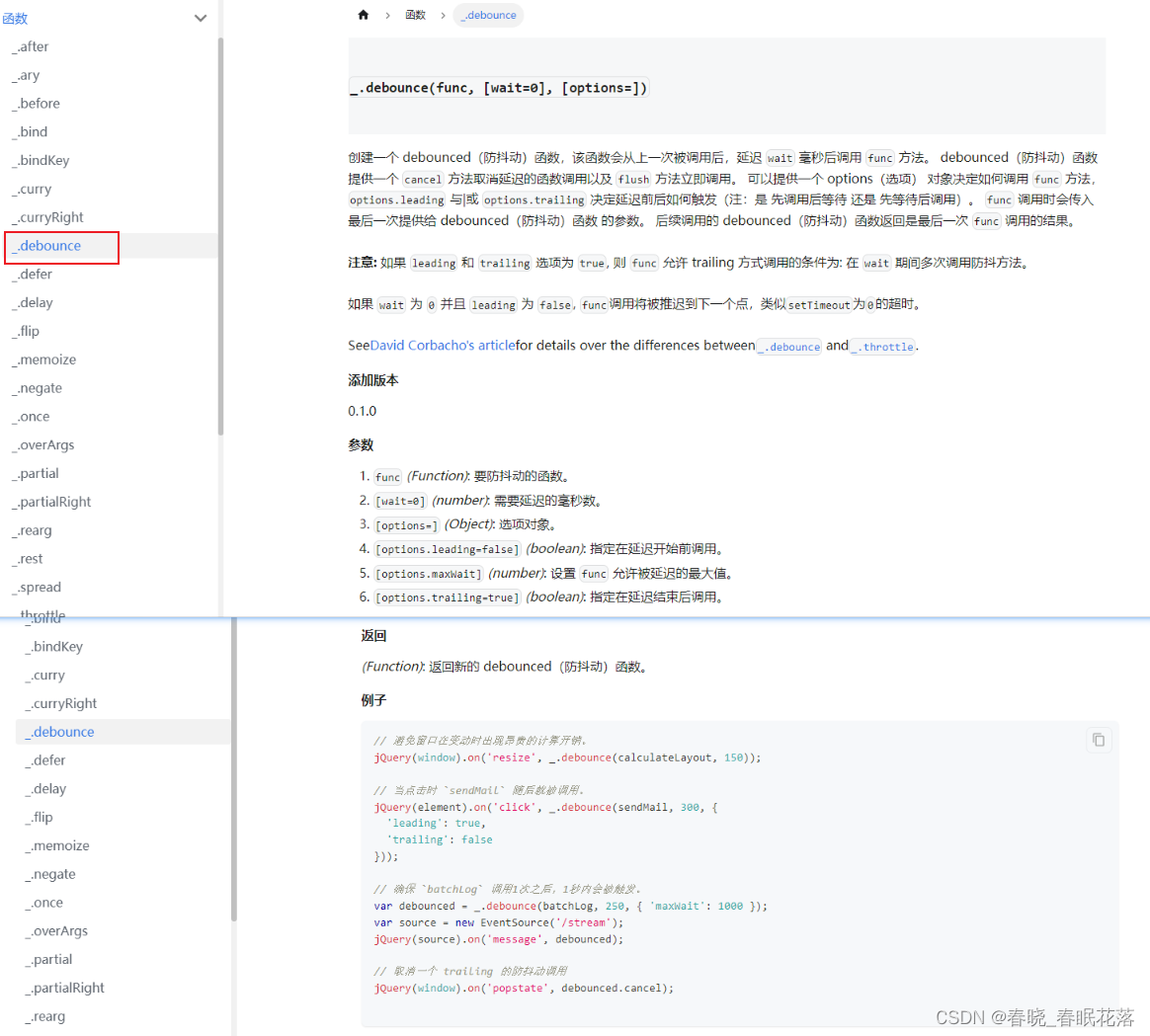The width and height of the screenshot is (1150, 1036).
Task: Open _.once in the lower sidebar
Action: coord(44,903)
